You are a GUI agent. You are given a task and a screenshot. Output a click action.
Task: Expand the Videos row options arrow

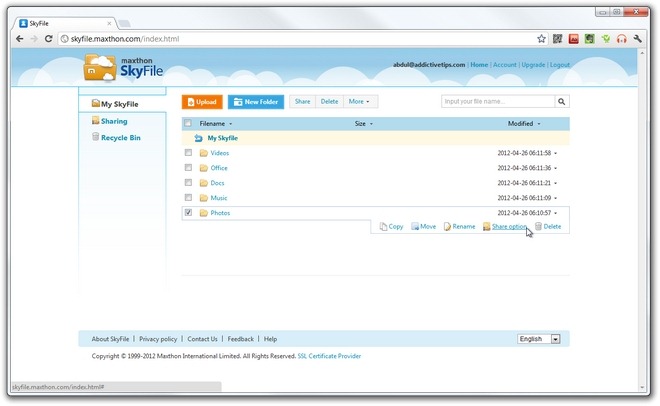(x=556, y=154)
